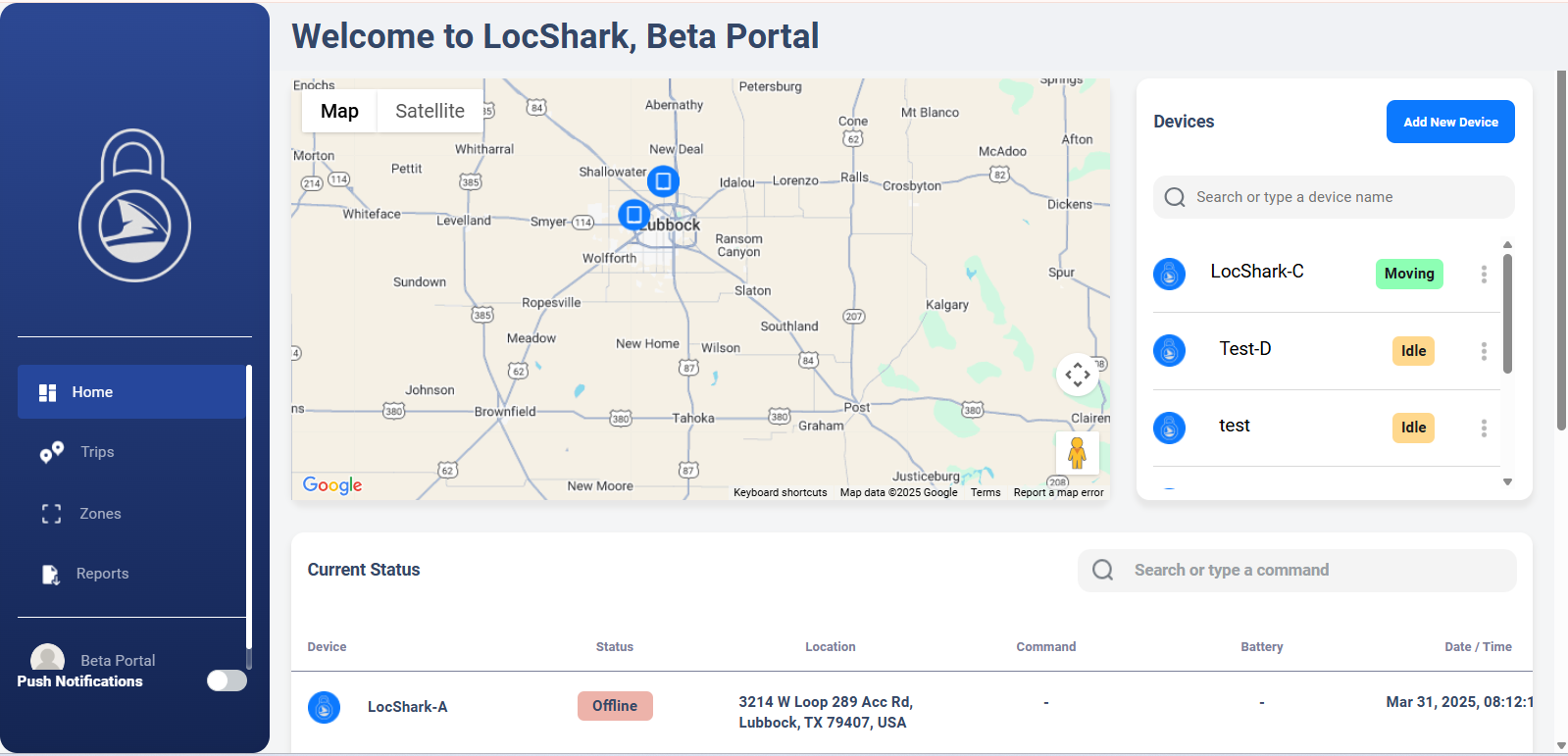1568x756 pixels.
Task: Select the device marker over Lubbock
Action: [633, 215]
